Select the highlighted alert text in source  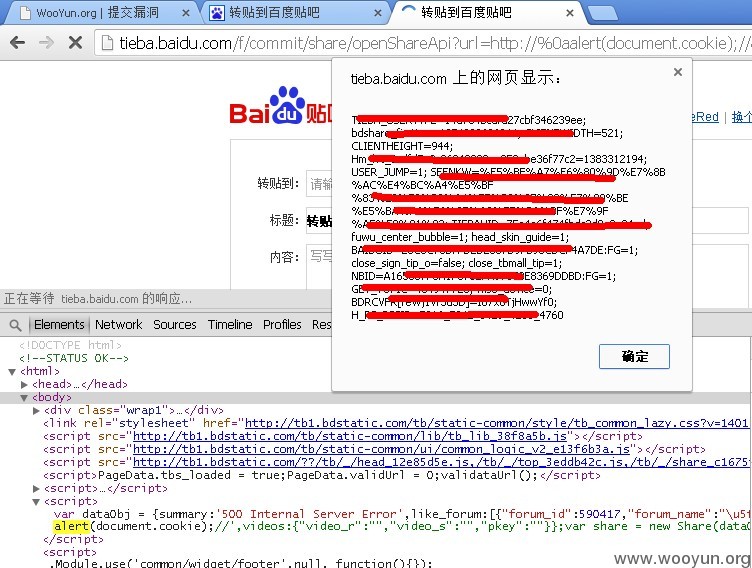[71, 526]
